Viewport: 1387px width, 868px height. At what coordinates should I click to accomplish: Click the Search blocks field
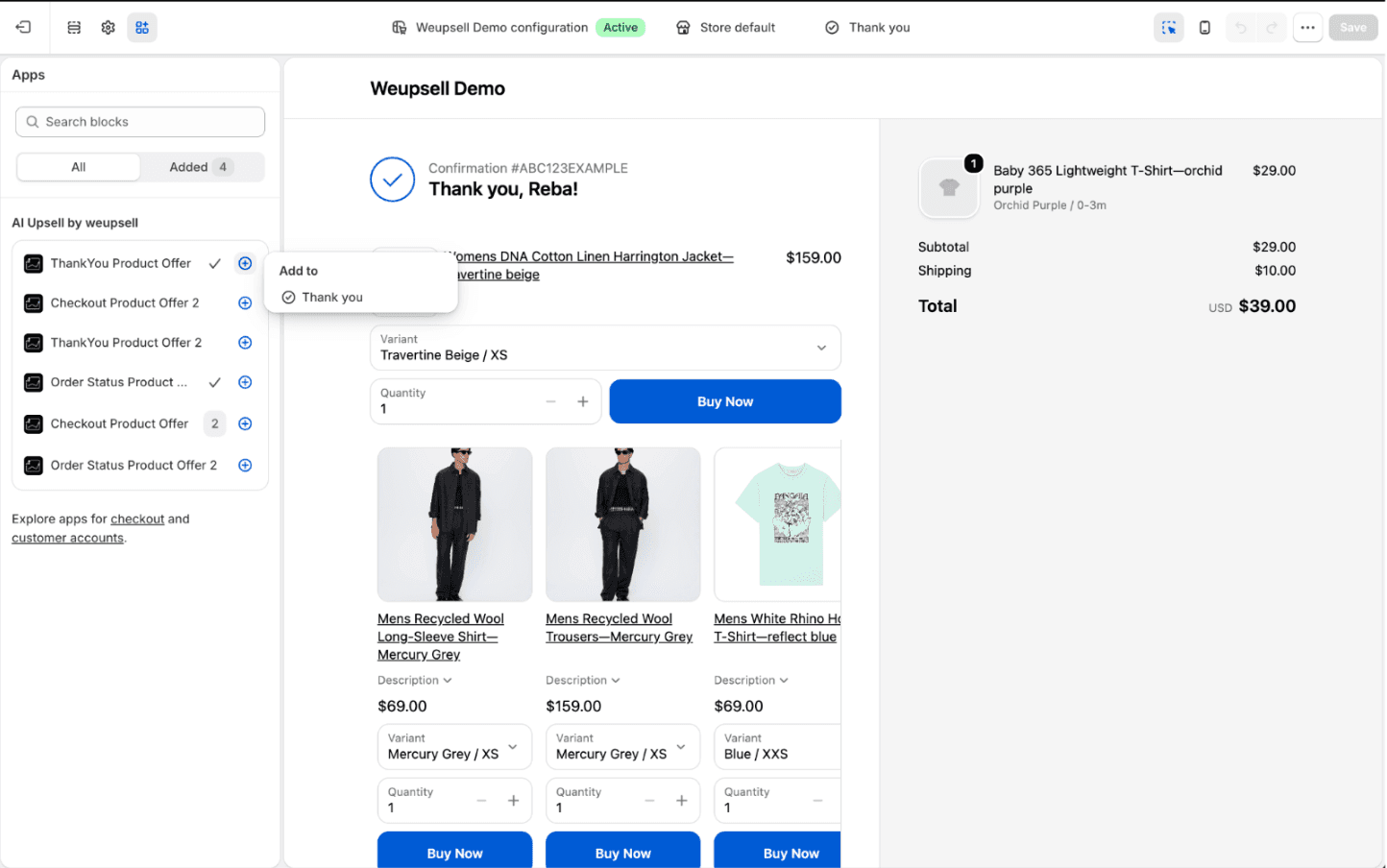140,122
